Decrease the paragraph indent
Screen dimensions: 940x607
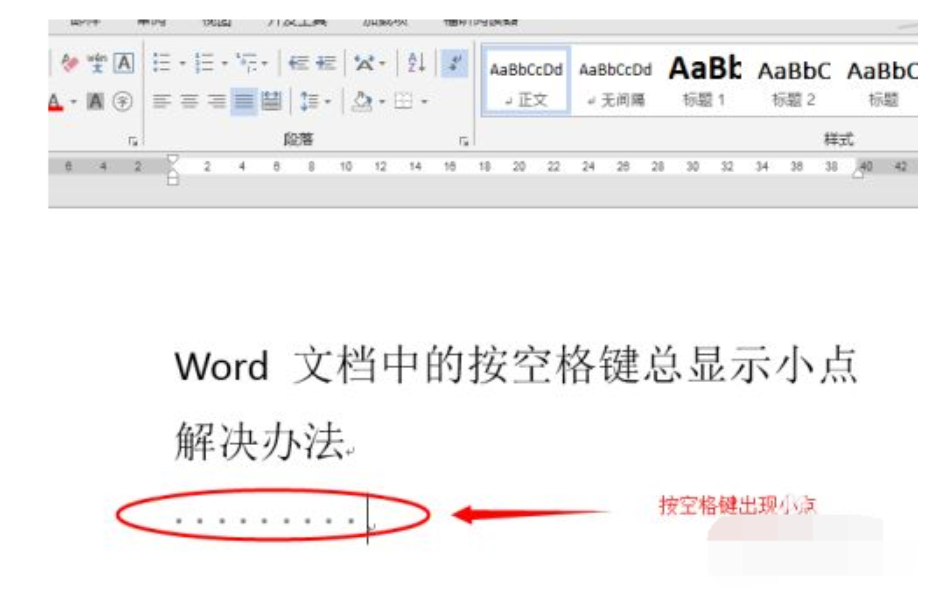299,62
